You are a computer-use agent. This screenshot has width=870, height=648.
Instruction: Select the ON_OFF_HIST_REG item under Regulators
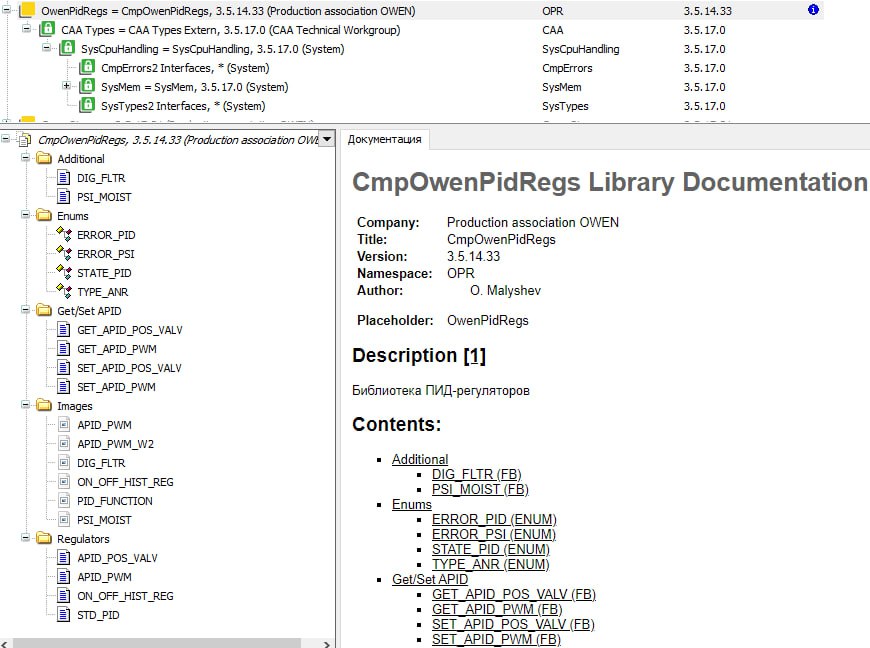125,596
